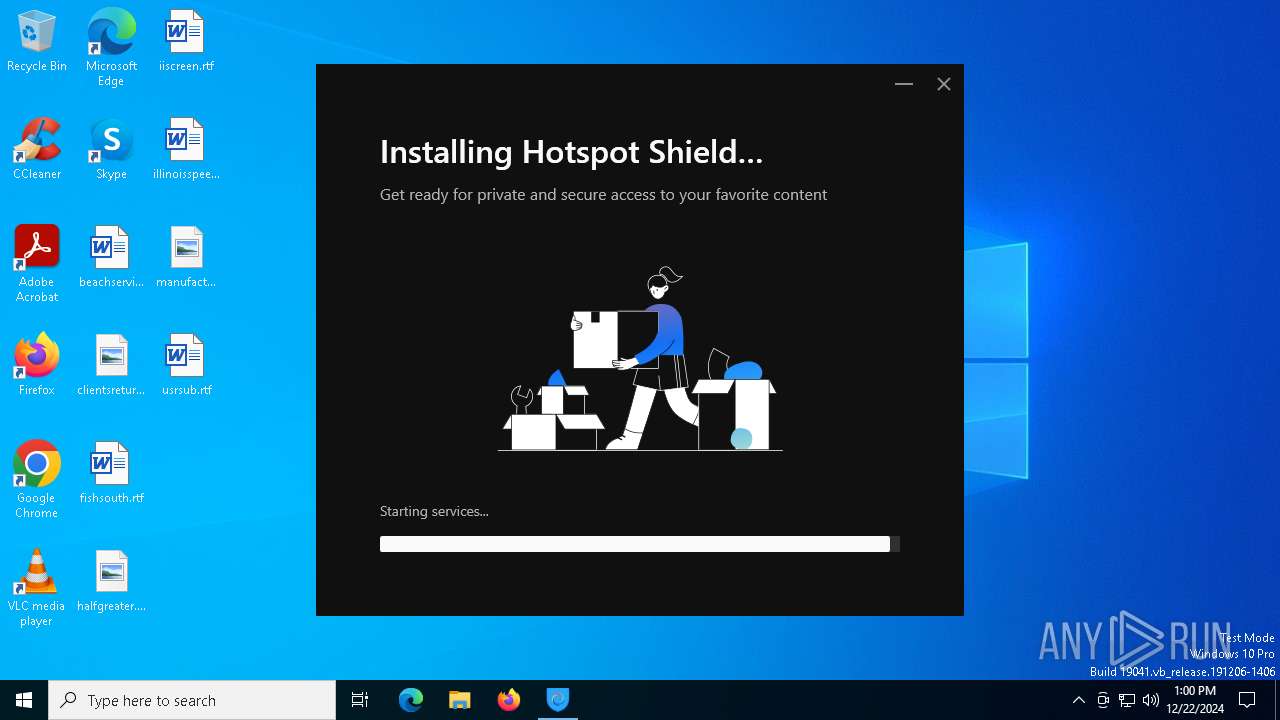This screenshot has height=720, width=1280.
Task: Select the VLC media player shortcut
Action: [37, 588]
